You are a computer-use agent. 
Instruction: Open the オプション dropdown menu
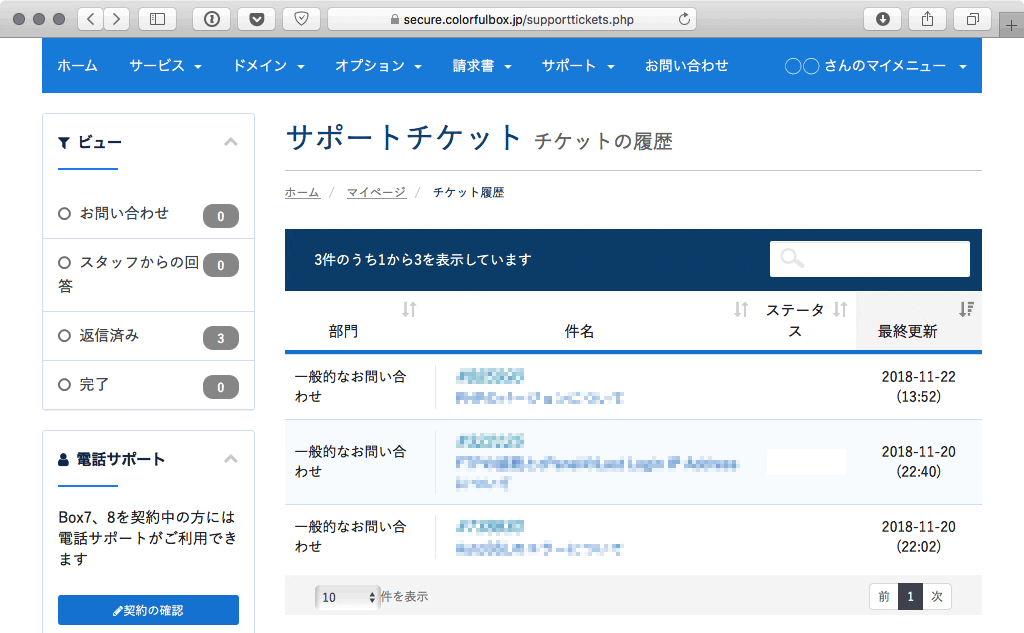pyautogui.click(x=378, y=65)
